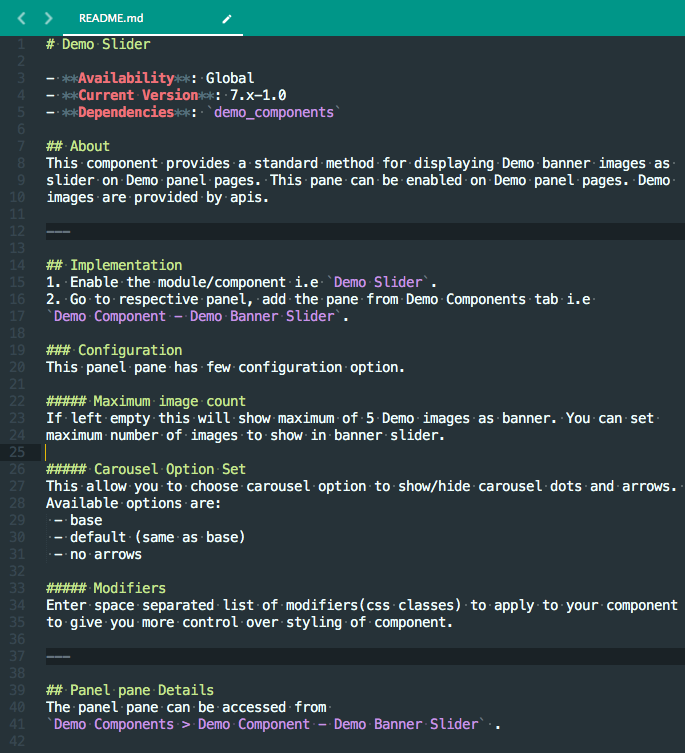
Task: Click the 'Maximum image count' heading
Action: tap(169, 401)
